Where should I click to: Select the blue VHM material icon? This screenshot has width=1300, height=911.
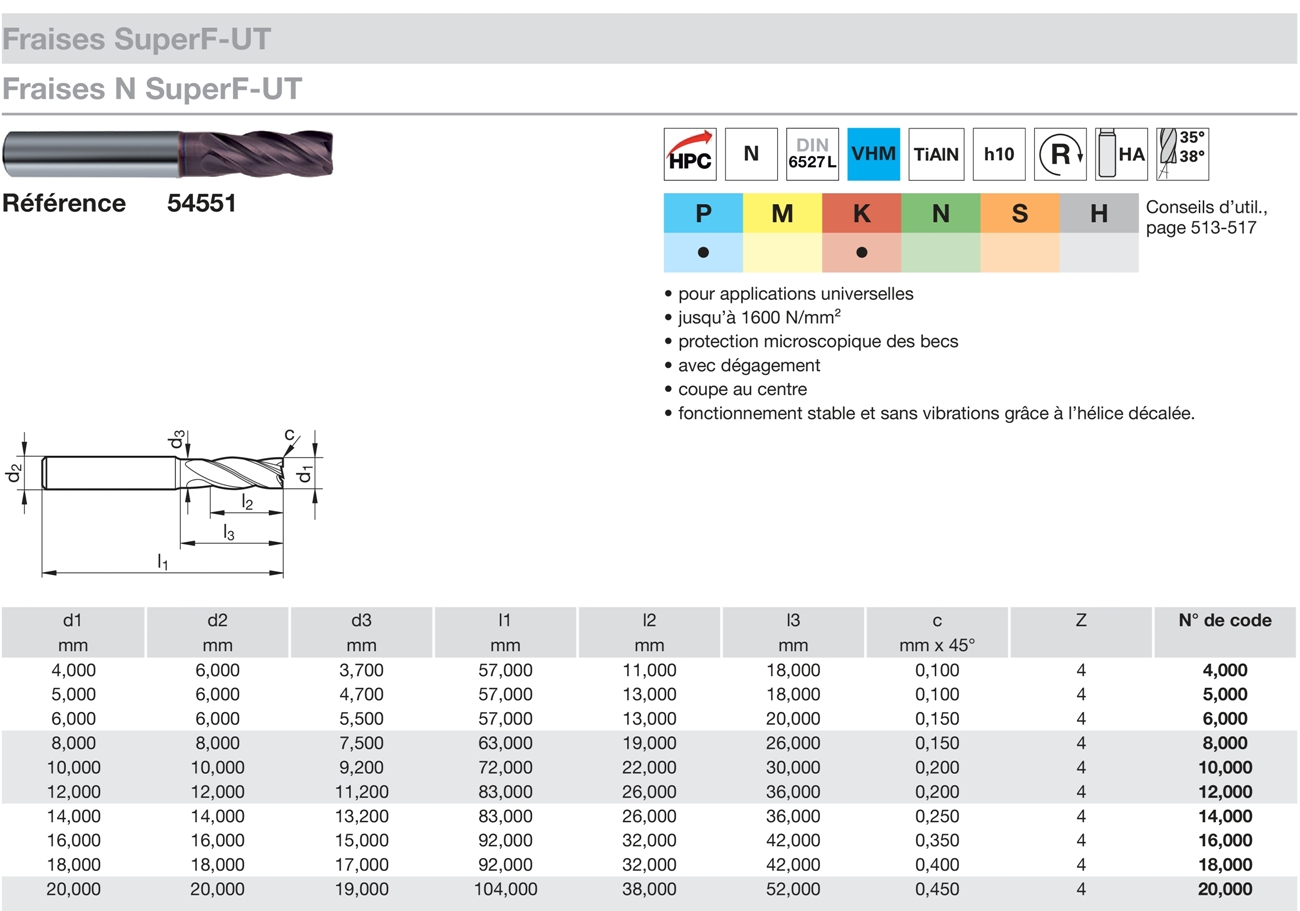click(x=874, y=154)
